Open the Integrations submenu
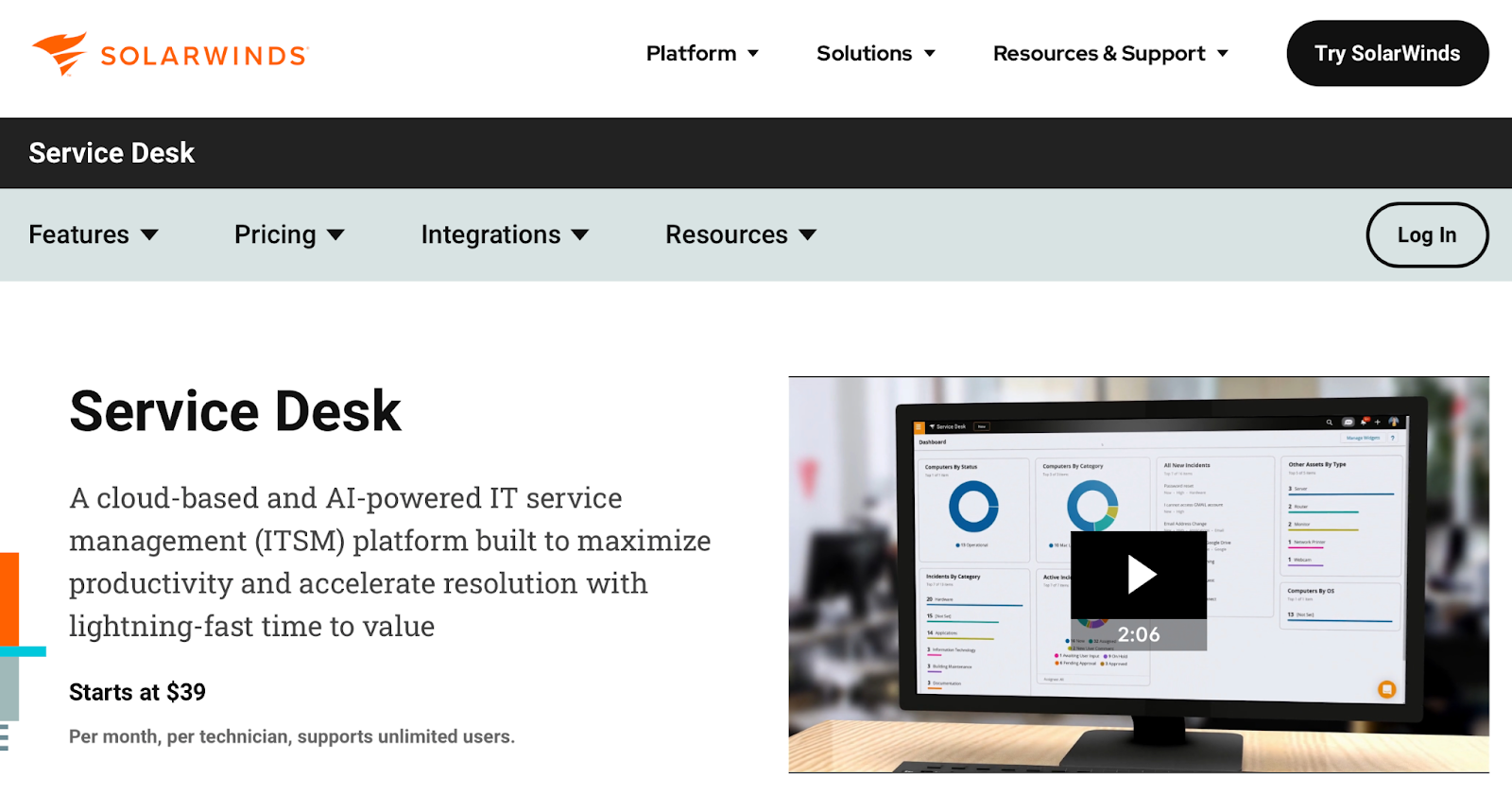Viewport: 1512px width, 795px height. point(490,234)
